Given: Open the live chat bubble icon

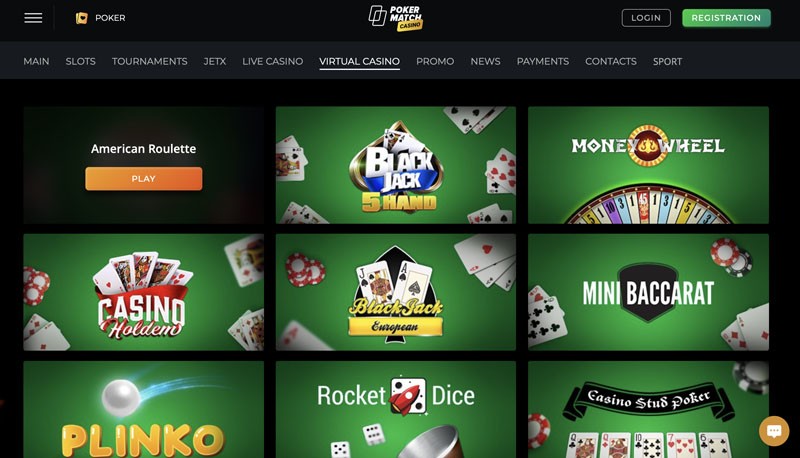Looking at the screenshot, I should point(774,431).
